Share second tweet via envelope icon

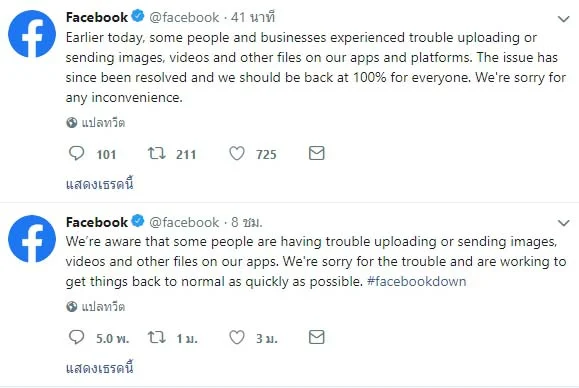316,337
